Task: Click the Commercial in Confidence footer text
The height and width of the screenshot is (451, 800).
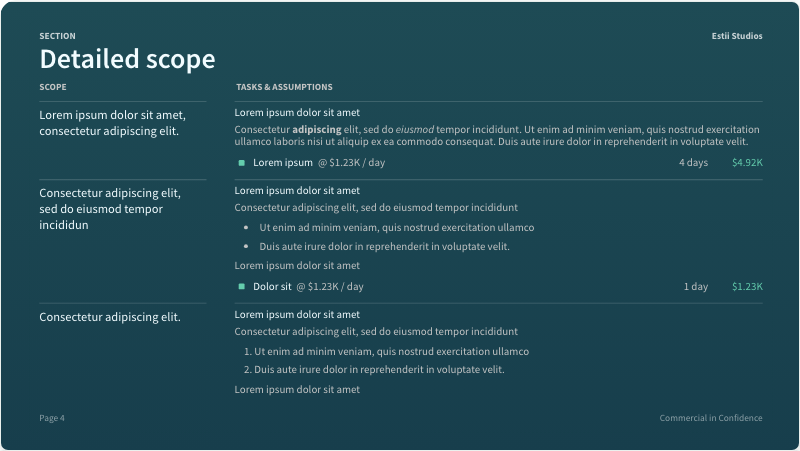Action: click(711, 418)
